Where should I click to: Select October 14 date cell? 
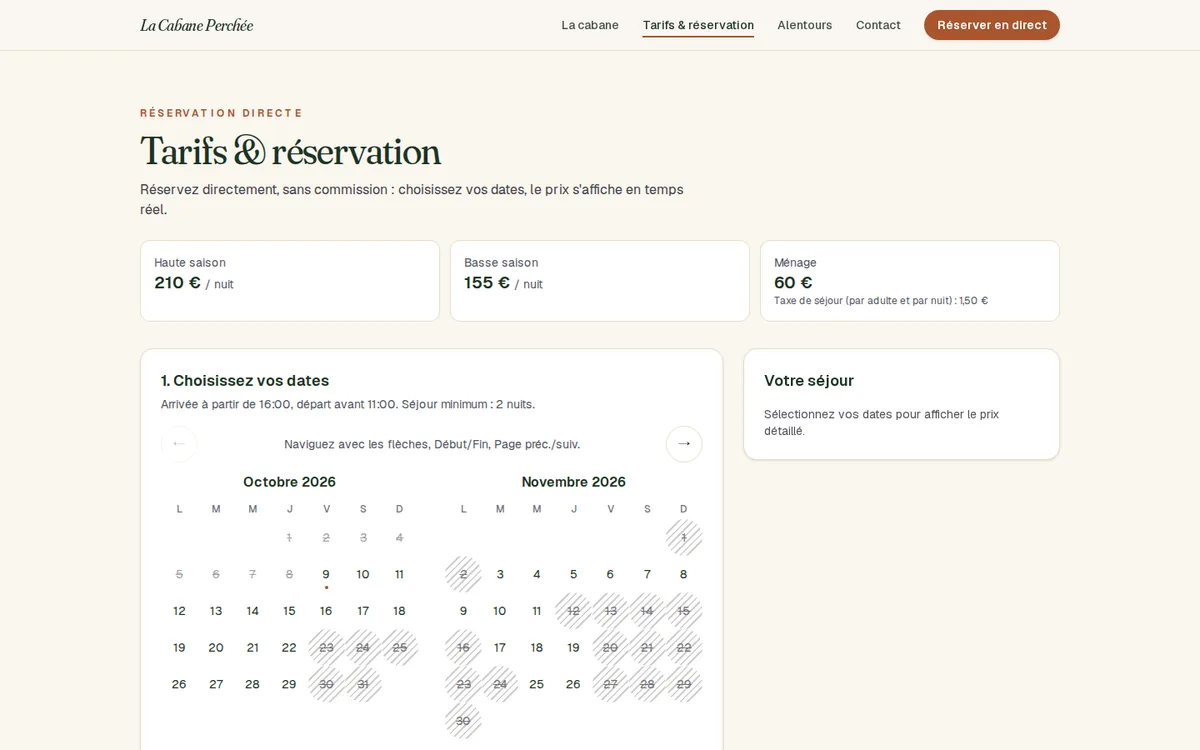[253, 611]
